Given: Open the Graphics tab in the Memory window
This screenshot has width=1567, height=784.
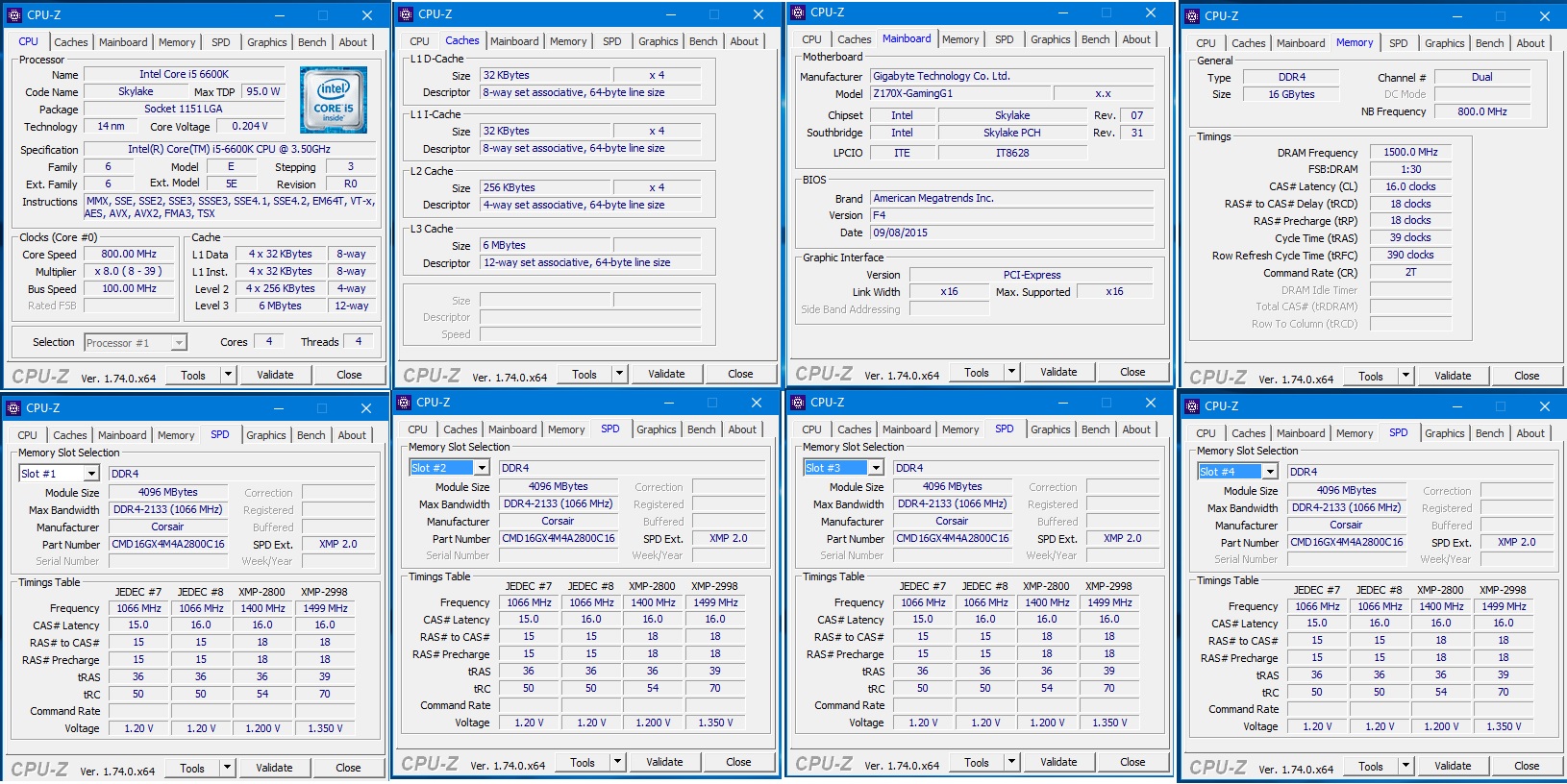Looking at the screenshot, I should point(1444,43).
